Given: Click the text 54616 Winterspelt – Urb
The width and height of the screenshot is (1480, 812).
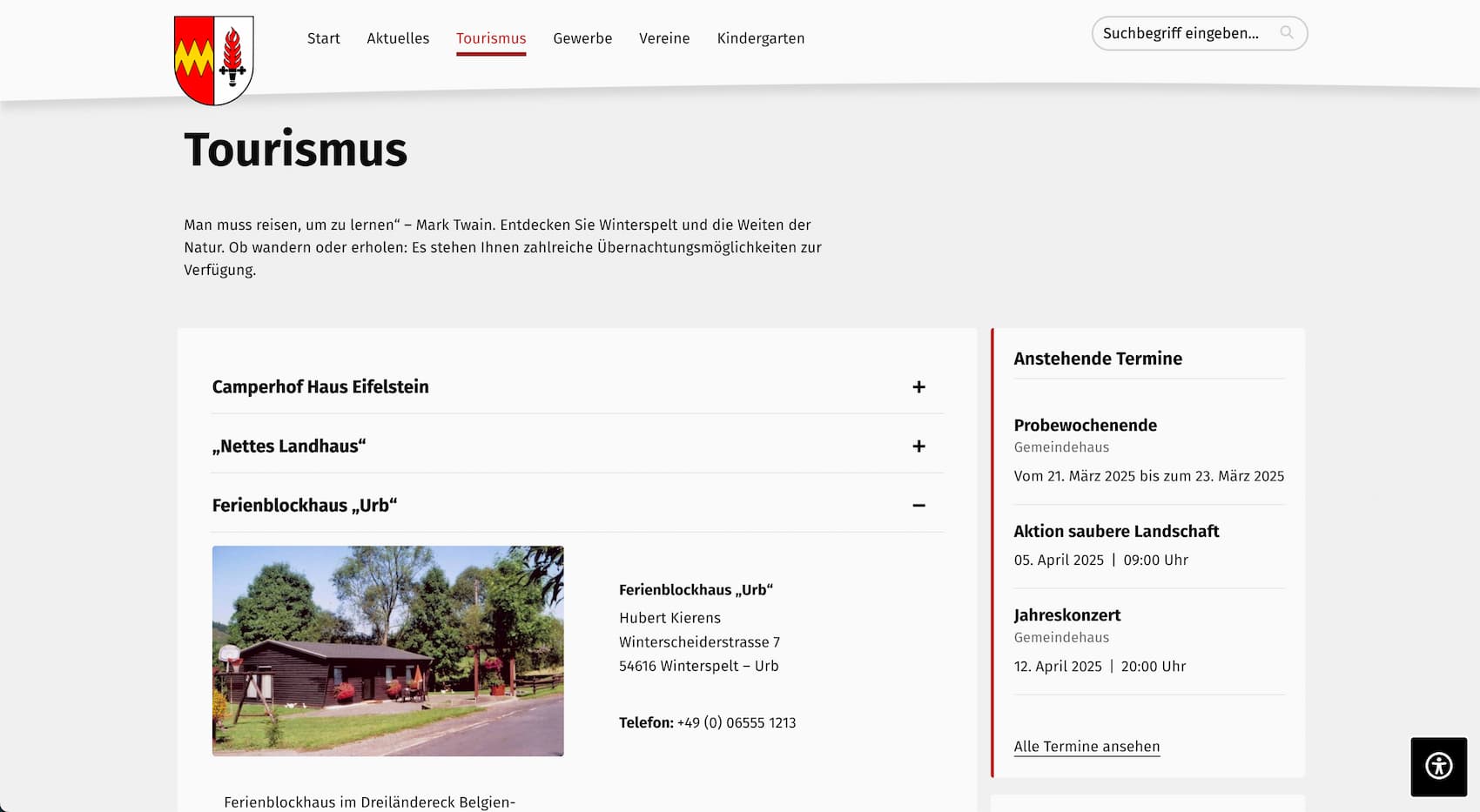Looking at the screenshot, I should pyautogui.click(x=699, y=666).
